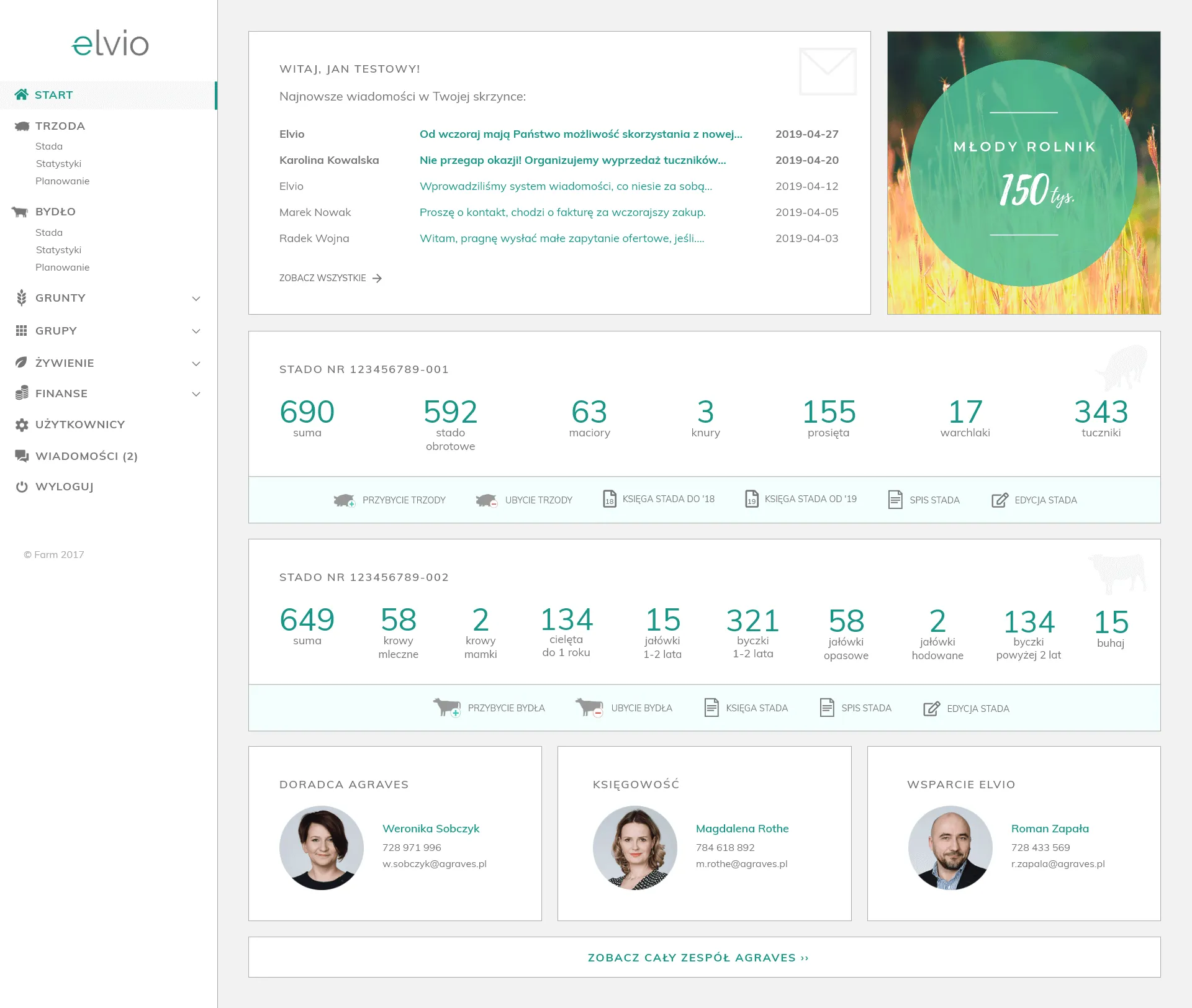Click the home icon next to START
The height and width of the screenshot is (1008, 1192).
[22, 94]
